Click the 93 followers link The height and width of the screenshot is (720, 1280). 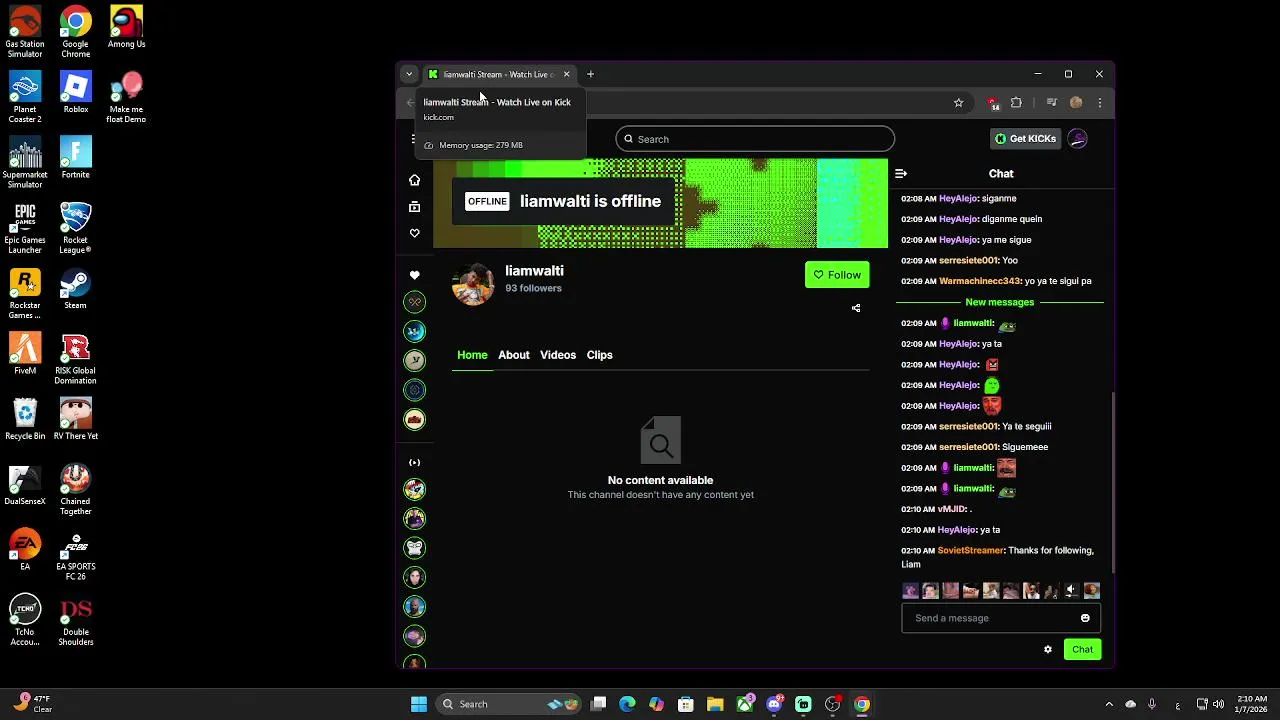[x=533, y=288]
